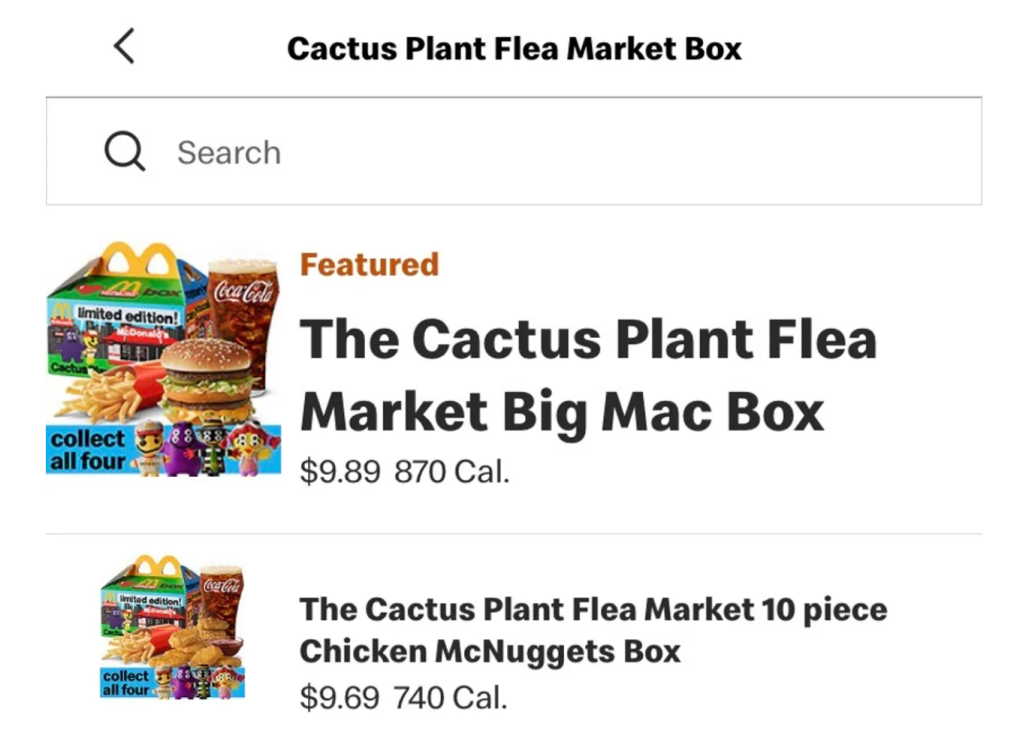This screenshot has height=748, width=1023.
Task: Click the Featured label
Action: pos(369,264)
